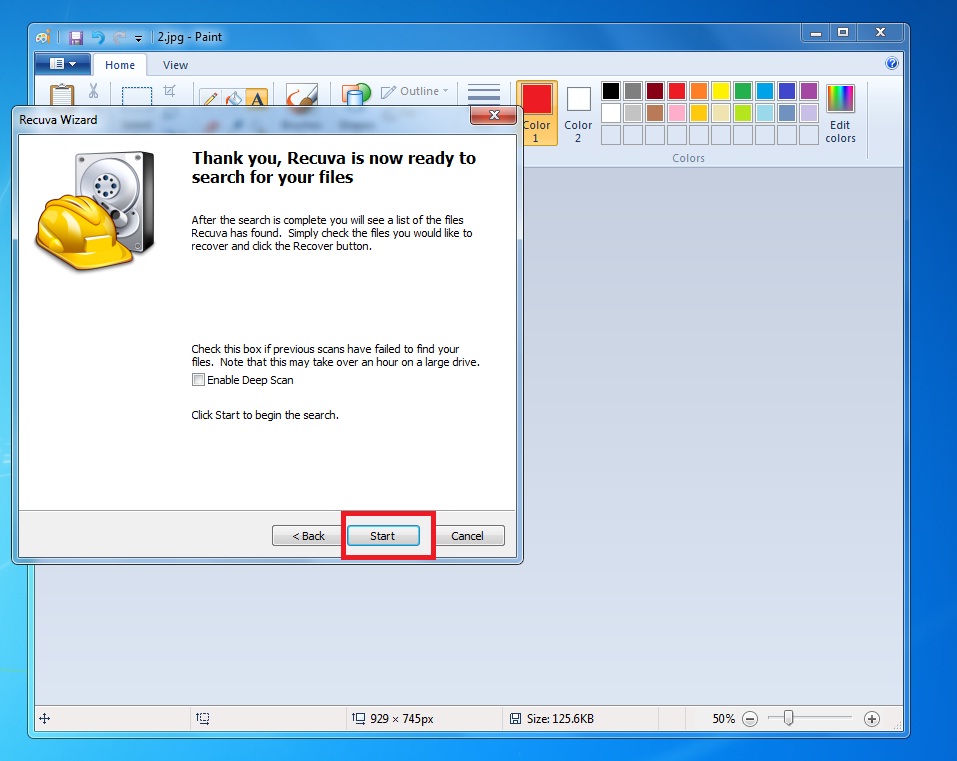Enable Deep Scan checkbox
Image resolution: width=957 pixels, height=761 pixels.
click(x=198, y=380)
